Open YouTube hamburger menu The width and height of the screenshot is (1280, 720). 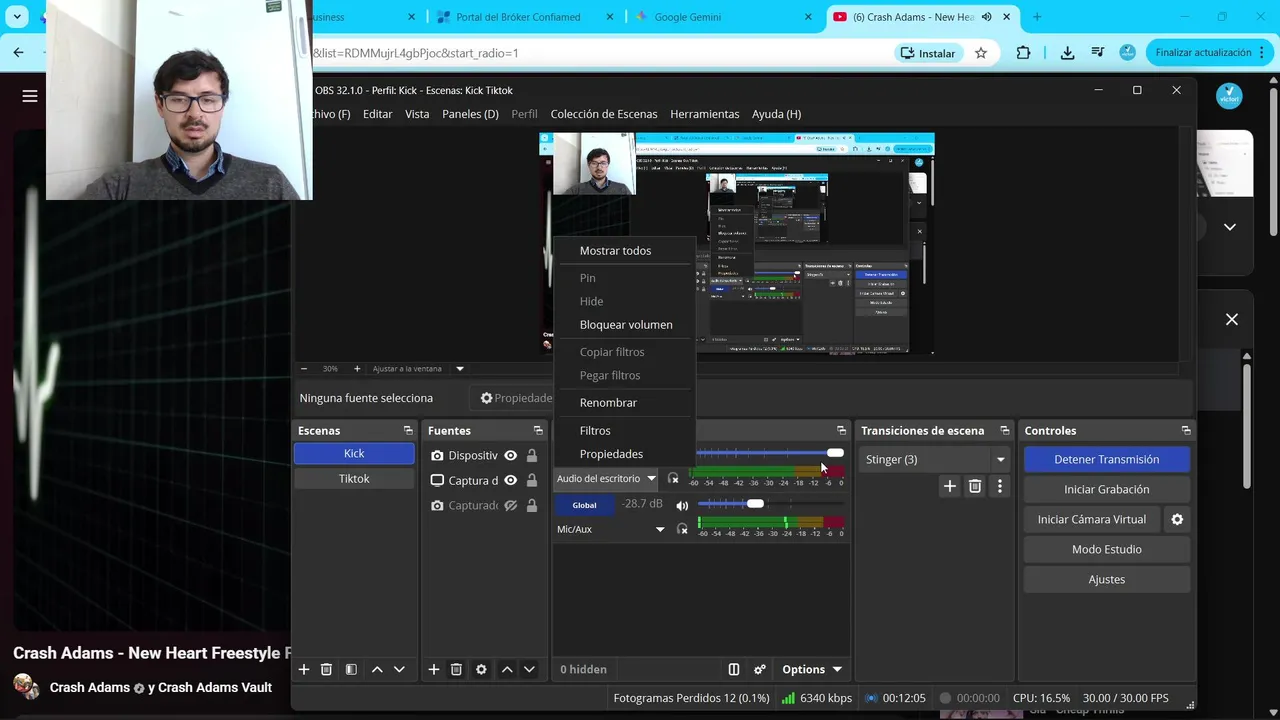tap(30, 96)
